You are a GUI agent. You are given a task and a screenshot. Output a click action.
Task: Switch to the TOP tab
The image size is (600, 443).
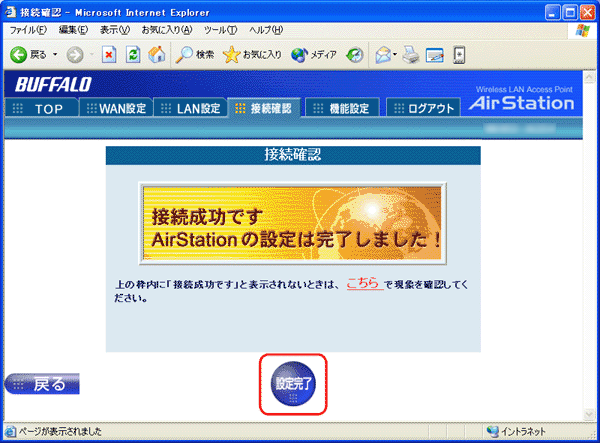tap(42, 109)
